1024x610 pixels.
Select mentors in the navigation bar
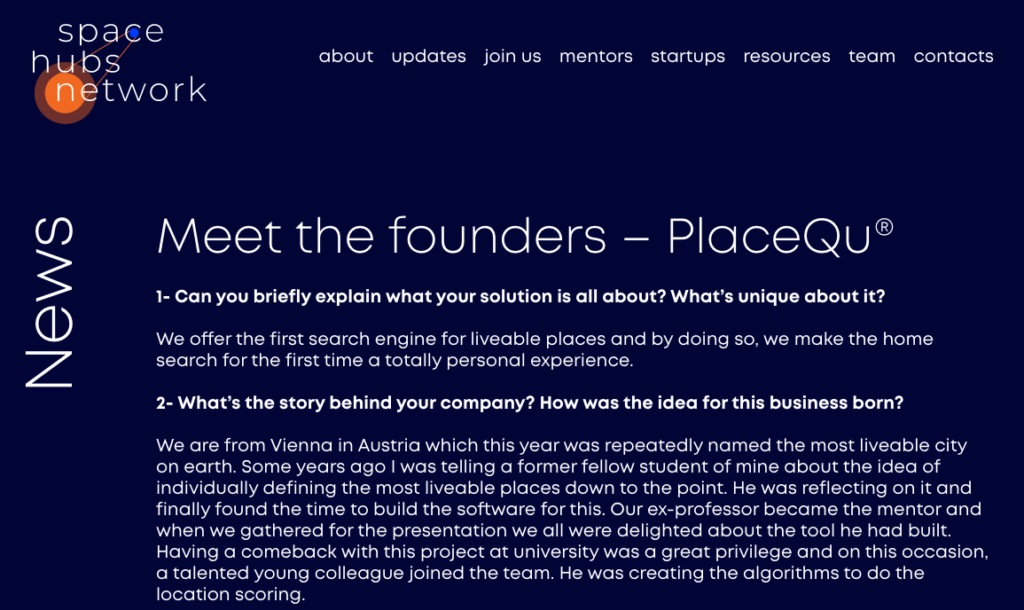point(596,57)
